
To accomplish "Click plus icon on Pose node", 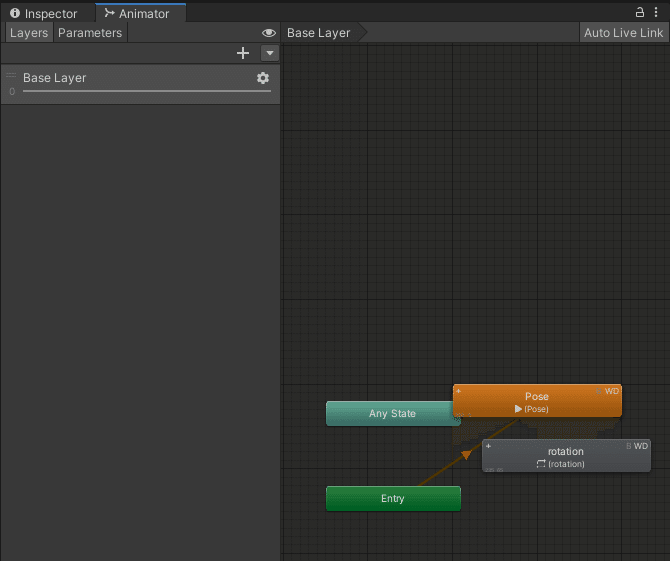I will (458, 391).
